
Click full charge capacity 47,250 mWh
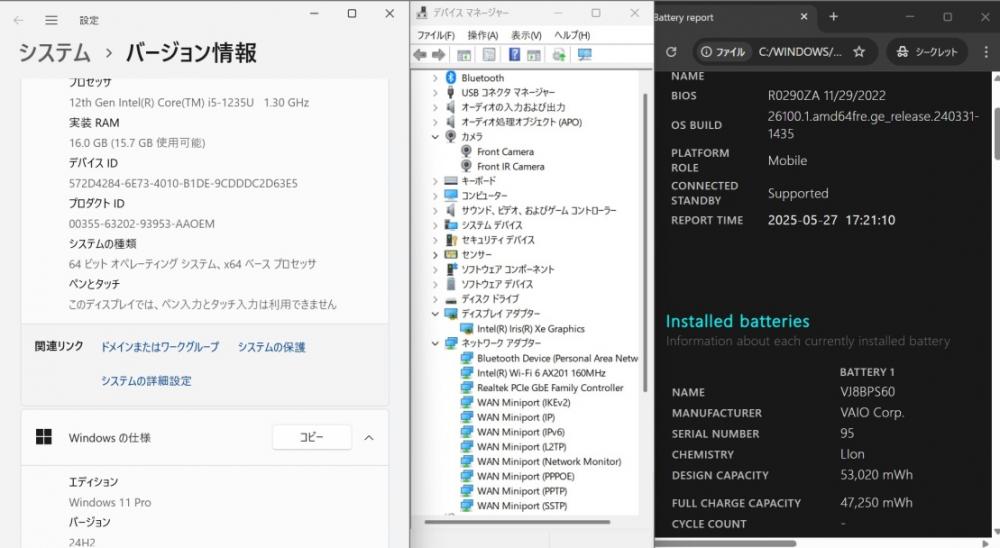(876, 502)
